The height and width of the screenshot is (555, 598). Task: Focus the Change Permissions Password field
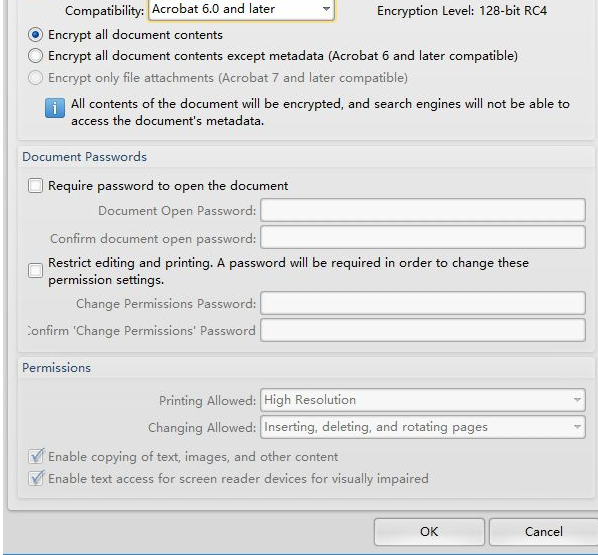pyautogui.click(x=423, y=303)
